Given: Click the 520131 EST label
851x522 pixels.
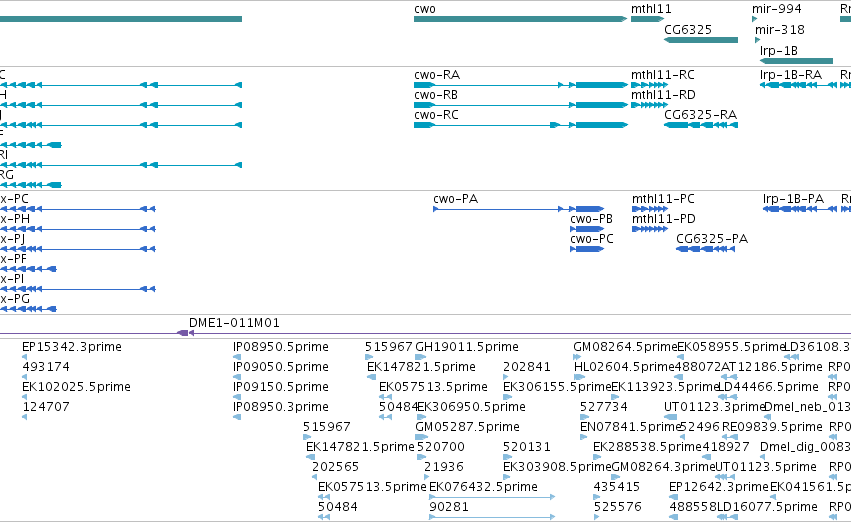Looking at the screenshot, I should [x=527, y=447].
